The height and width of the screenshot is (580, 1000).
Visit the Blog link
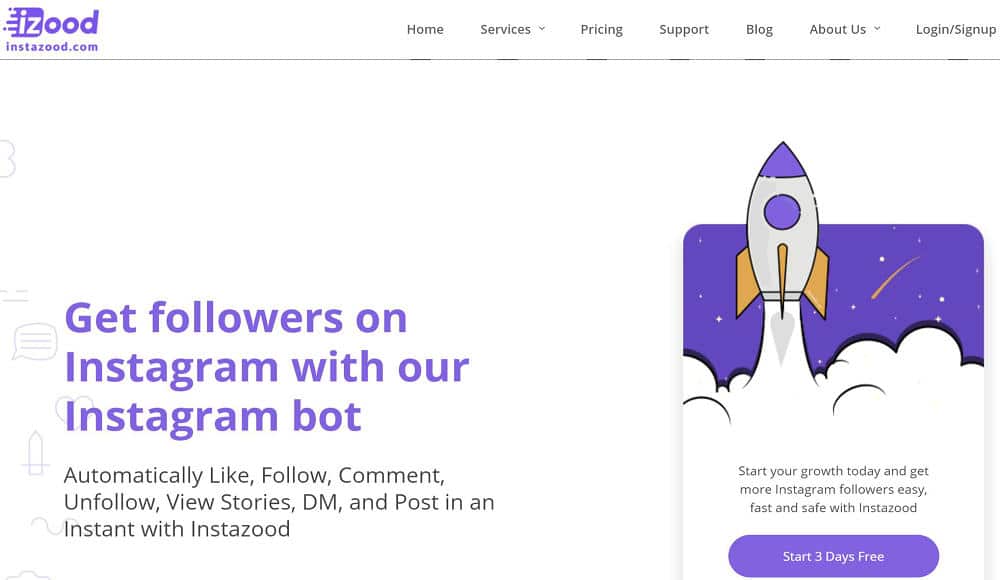coord(759,29)
